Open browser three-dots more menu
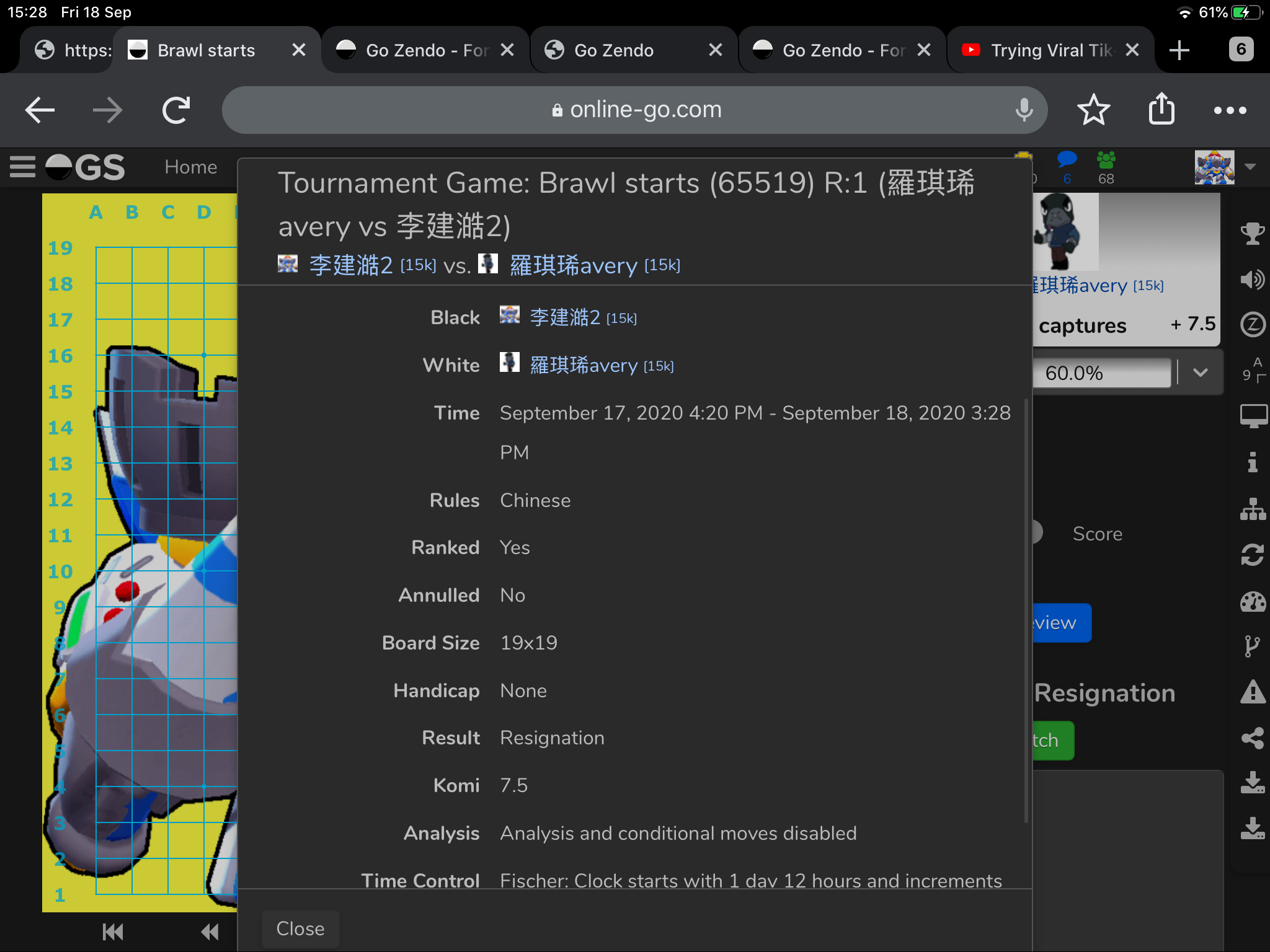This screenshot has width=1270, height=952. pyautogui.click(x=1230, y=110)
